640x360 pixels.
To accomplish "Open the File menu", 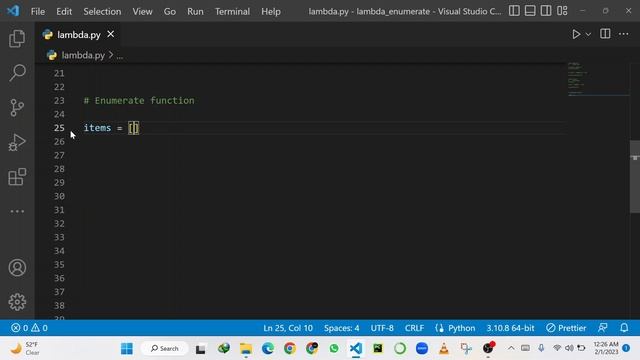I will coord(38,11).
